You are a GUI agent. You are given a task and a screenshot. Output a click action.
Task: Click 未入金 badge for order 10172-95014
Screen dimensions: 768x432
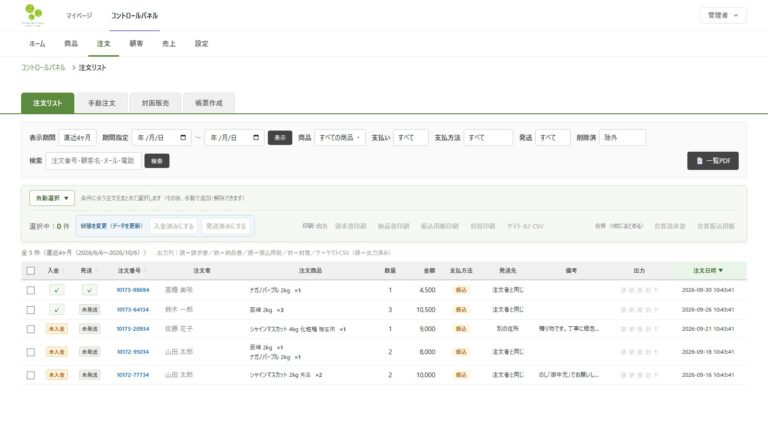(57, 352)
